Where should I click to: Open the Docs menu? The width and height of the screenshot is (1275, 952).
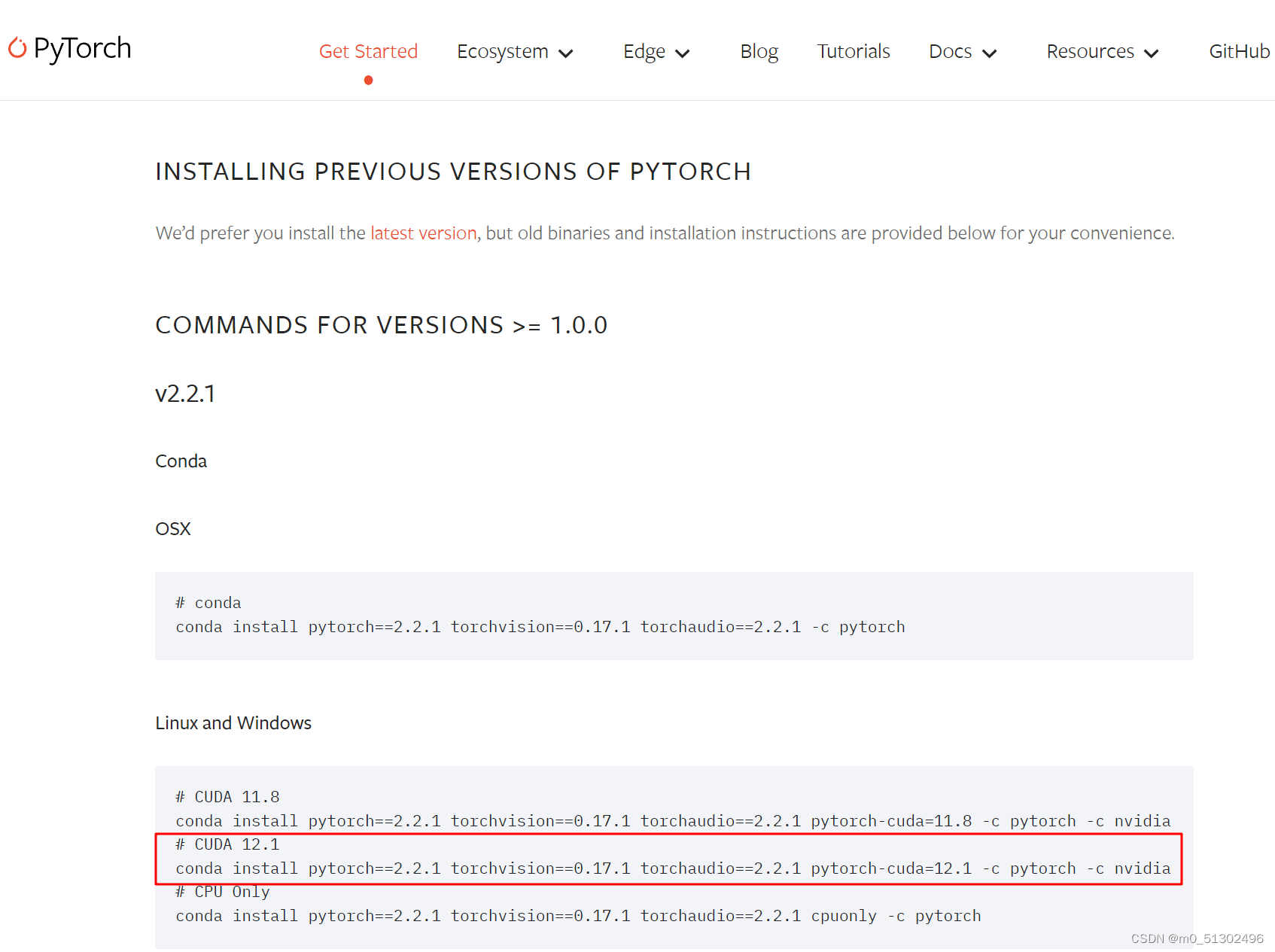pos(950,51)
